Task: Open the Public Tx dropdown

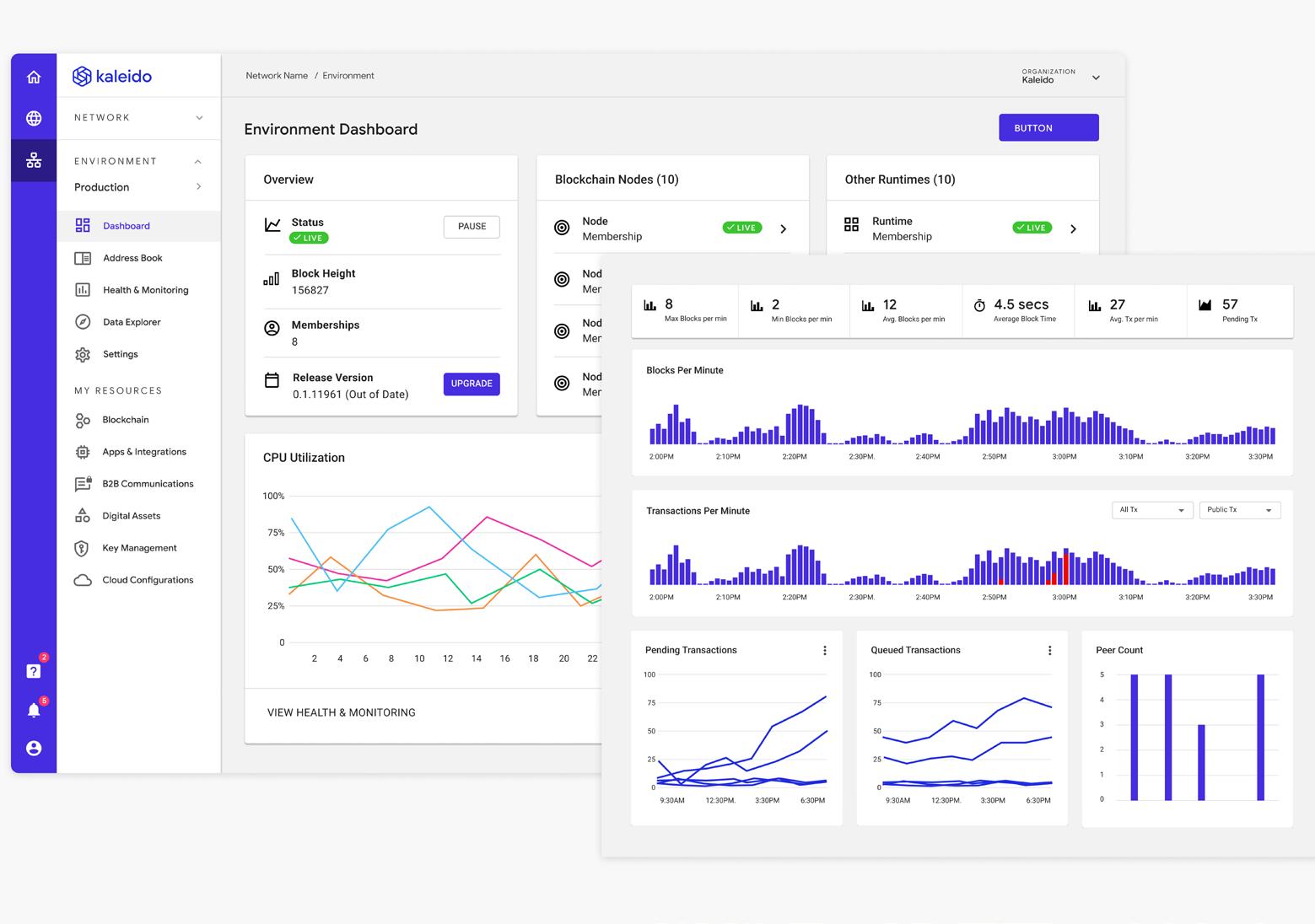Action: [x=1240, y=510]
